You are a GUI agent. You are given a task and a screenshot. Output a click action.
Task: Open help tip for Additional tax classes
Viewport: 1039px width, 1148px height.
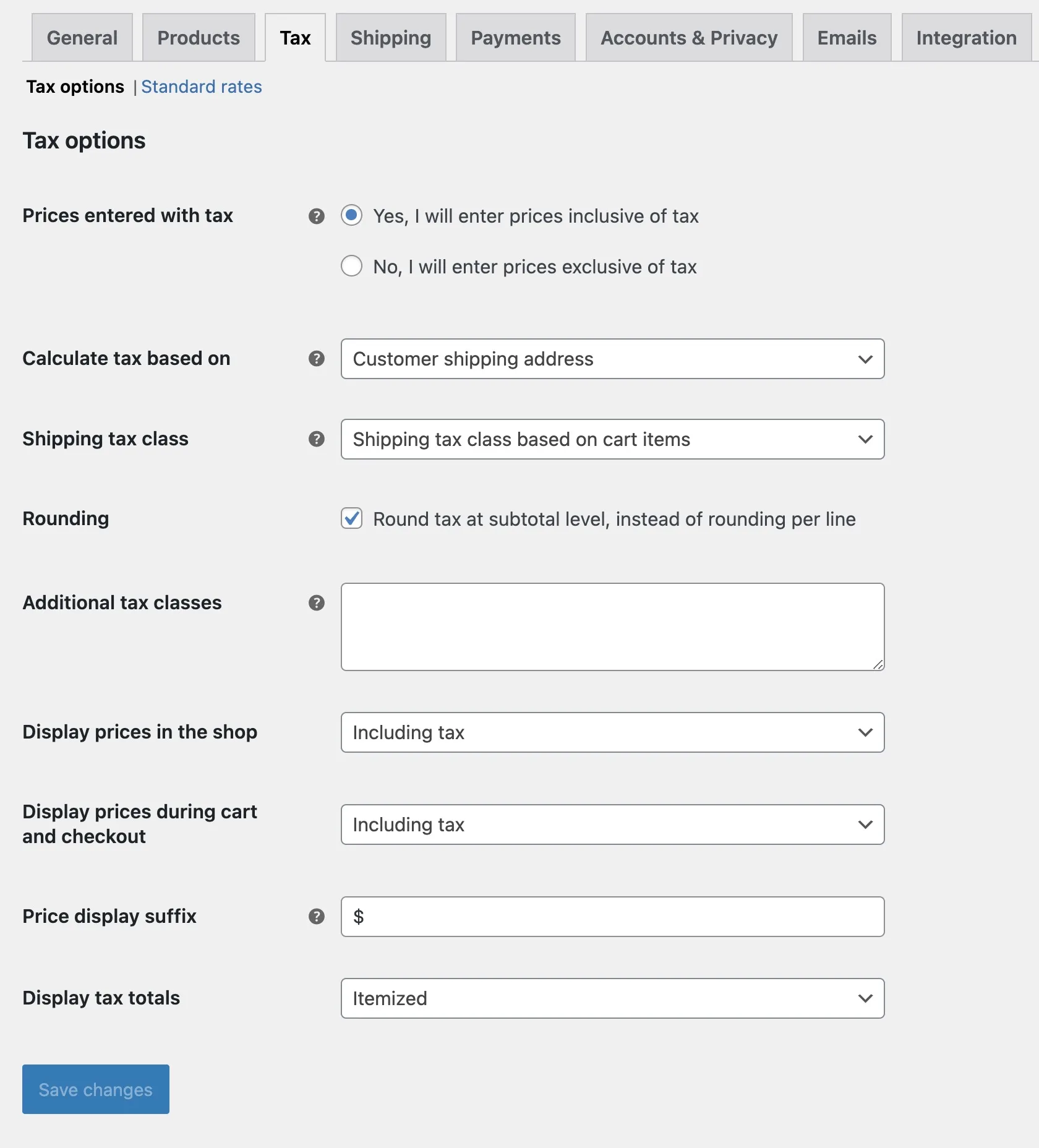click(x=317, y=603)
